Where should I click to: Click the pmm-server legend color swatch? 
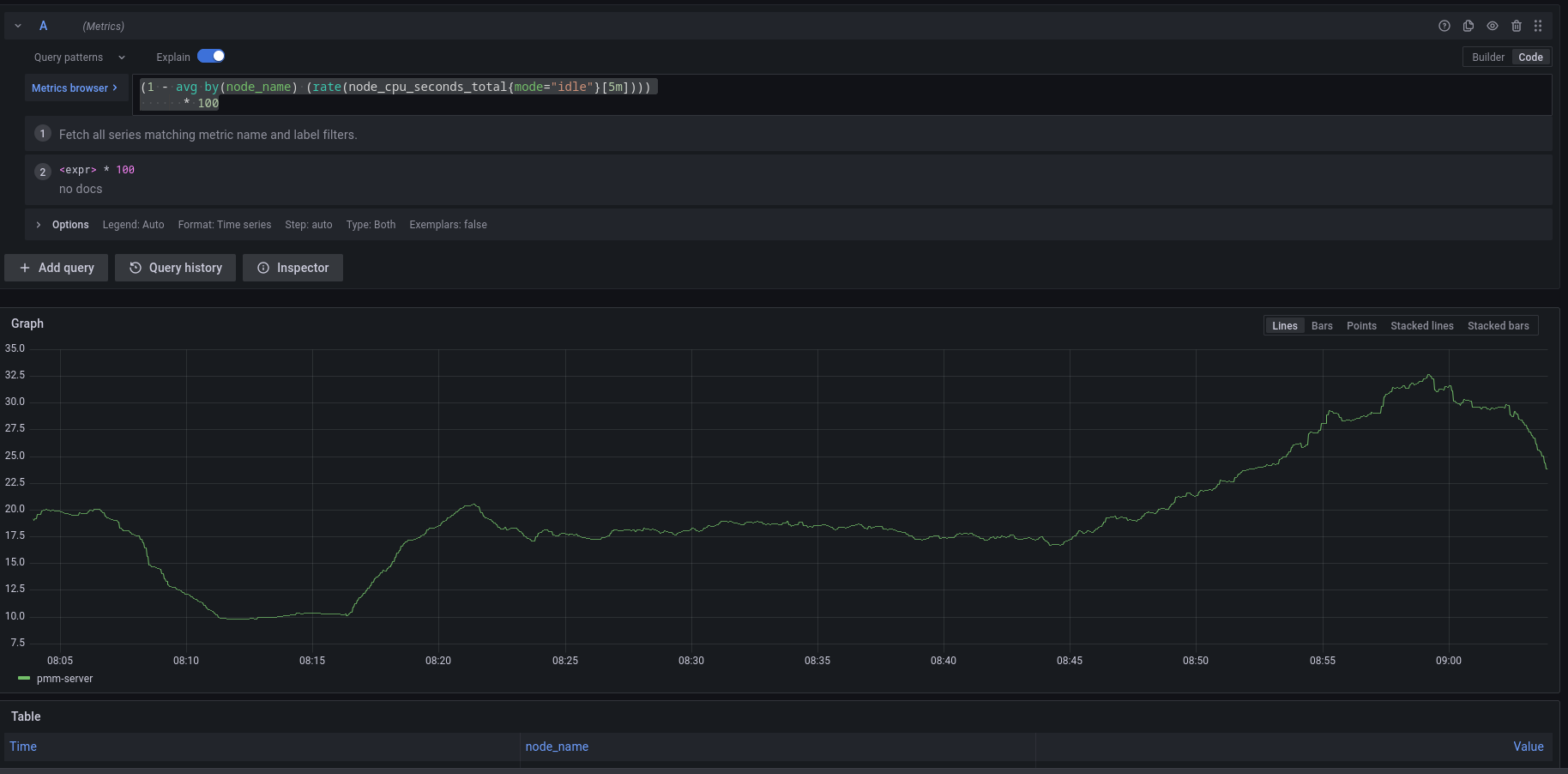click(24, 679)
